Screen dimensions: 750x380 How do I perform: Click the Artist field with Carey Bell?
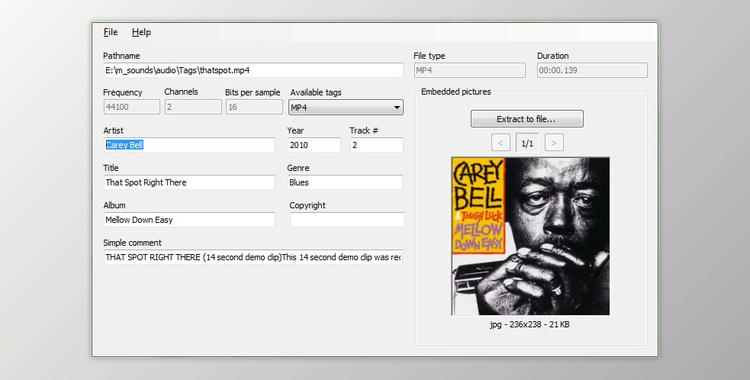[x=189, y=145]
